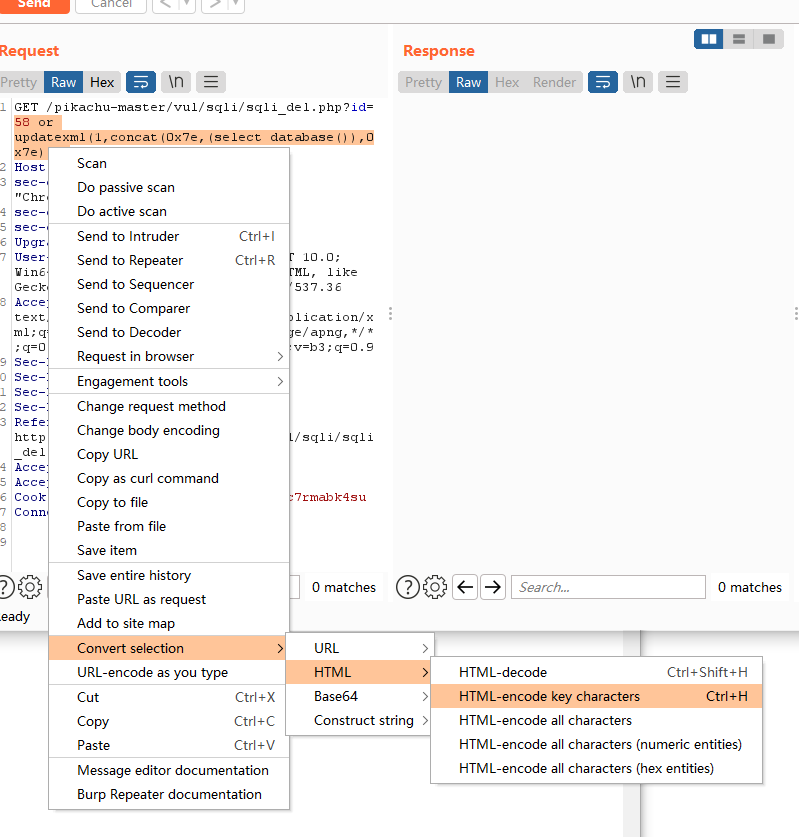Viewport: 799px width, 837px height.
Task: Go to previous match with left arrow
Action: pos(465,587)
